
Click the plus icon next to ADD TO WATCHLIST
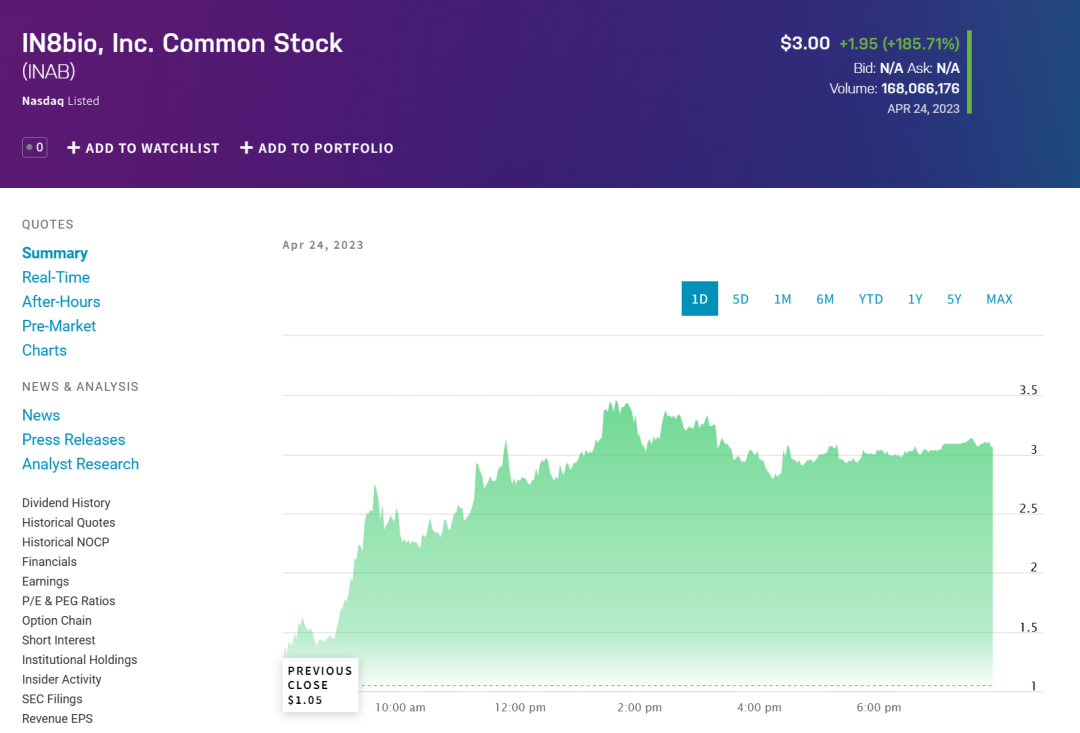click(x=73, y=147)
